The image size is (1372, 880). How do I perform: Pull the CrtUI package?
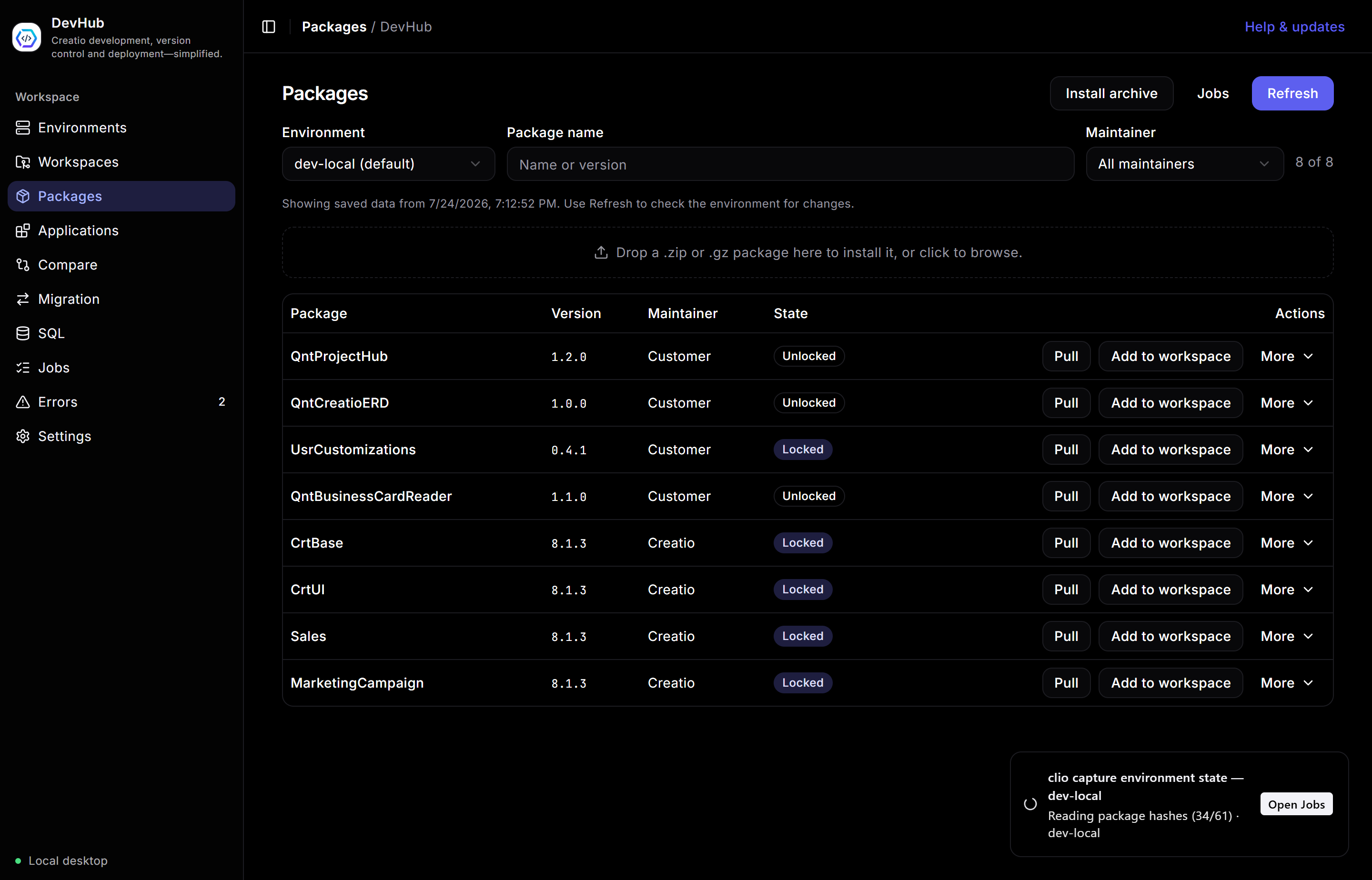tap(1066, 590)
